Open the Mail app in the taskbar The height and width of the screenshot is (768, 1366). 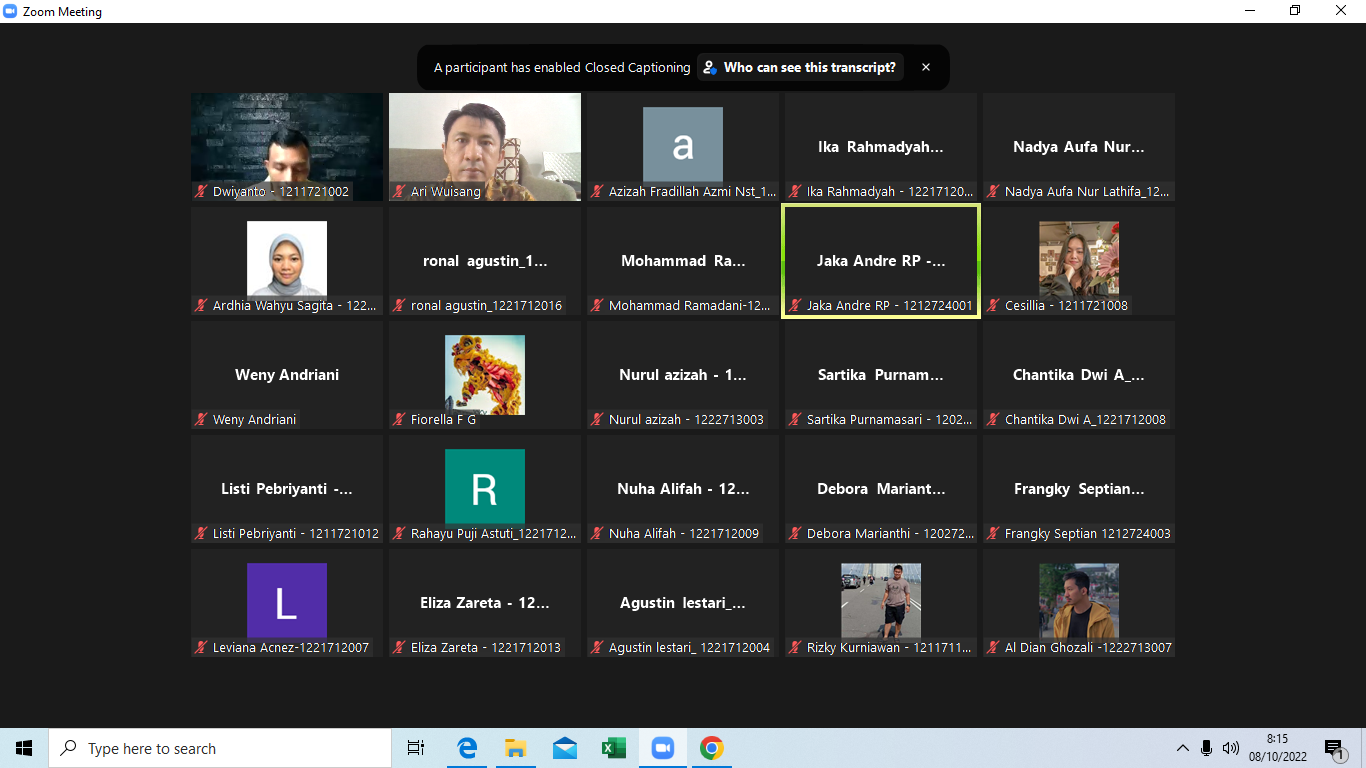(564, 748)
